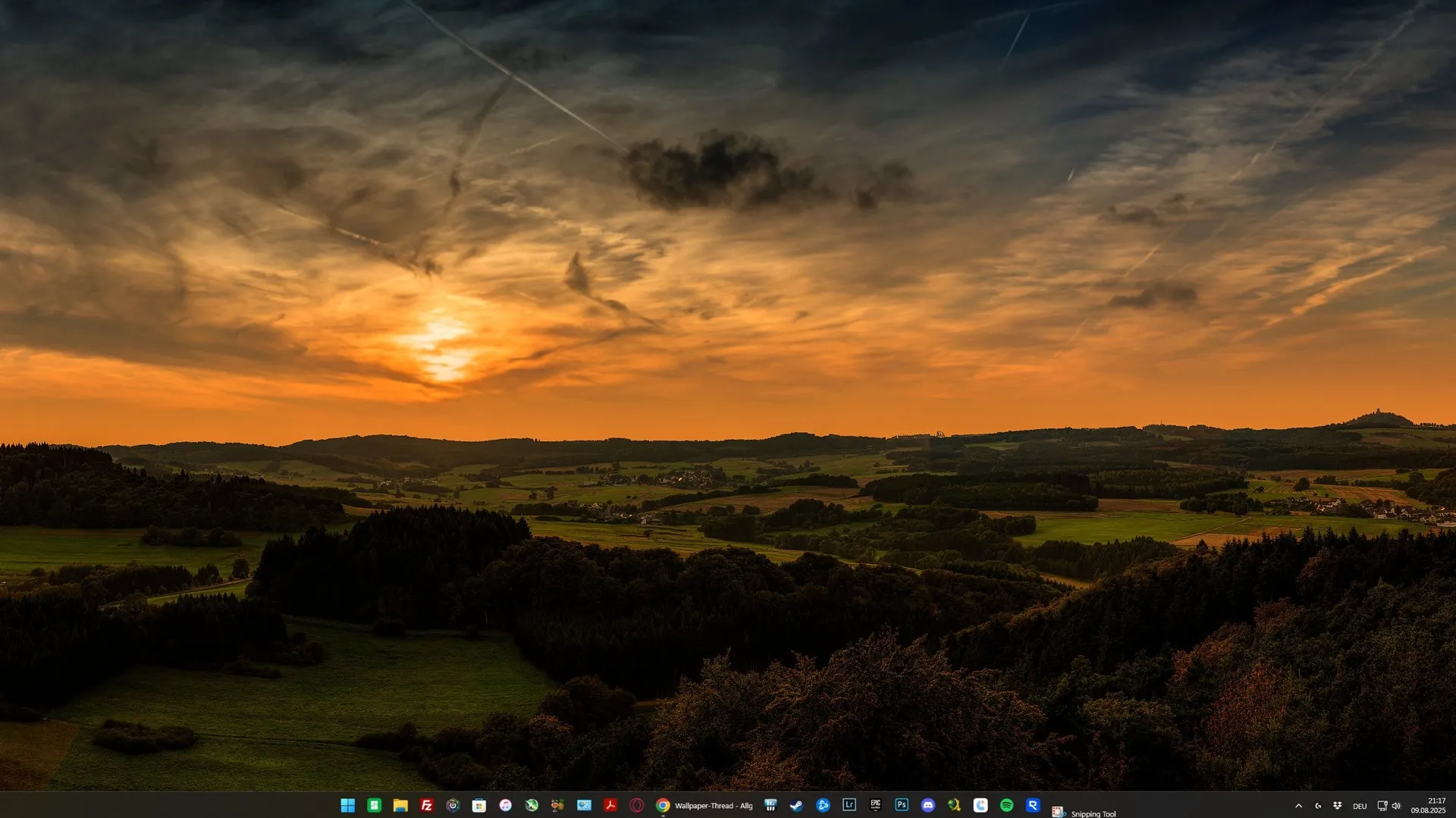The height and width of the screenshot is (818, 1456).
Task: Open Steam from the taskbar
Action: tap(796, 805)
